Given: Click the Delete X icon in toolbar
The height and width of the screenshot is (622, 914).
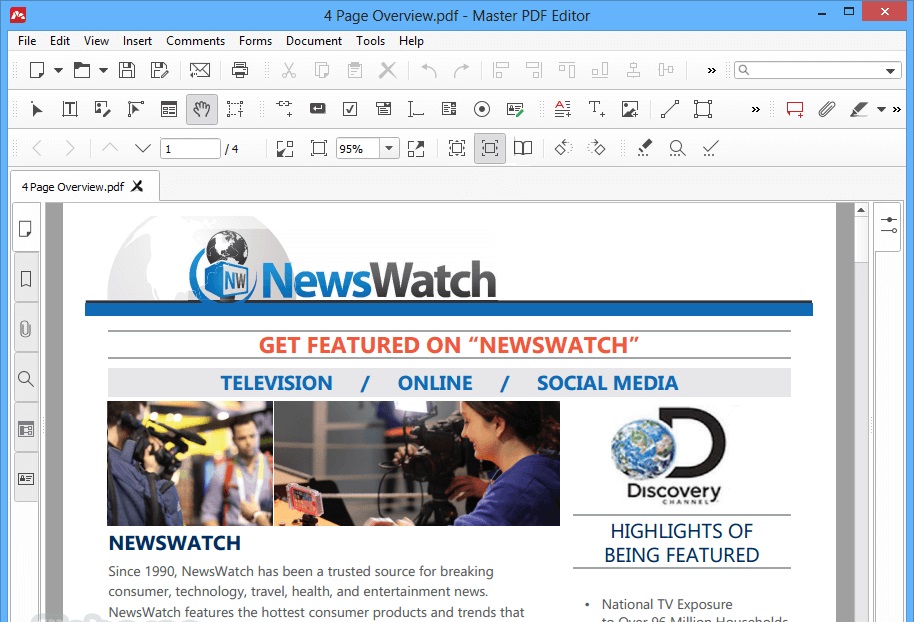Looking at the screenshot, I should [388, 71].
